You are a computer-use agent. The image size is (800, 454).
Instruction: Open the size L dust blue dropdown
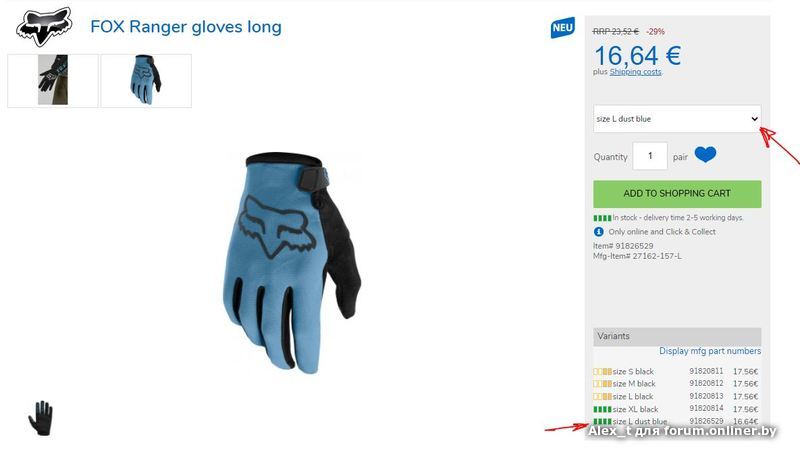677,119
